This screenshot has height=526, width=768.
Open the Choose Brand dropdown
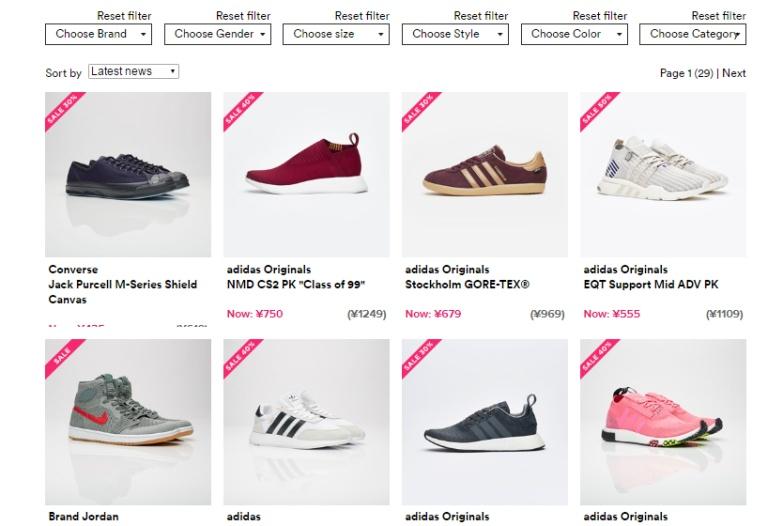(98, 34)
